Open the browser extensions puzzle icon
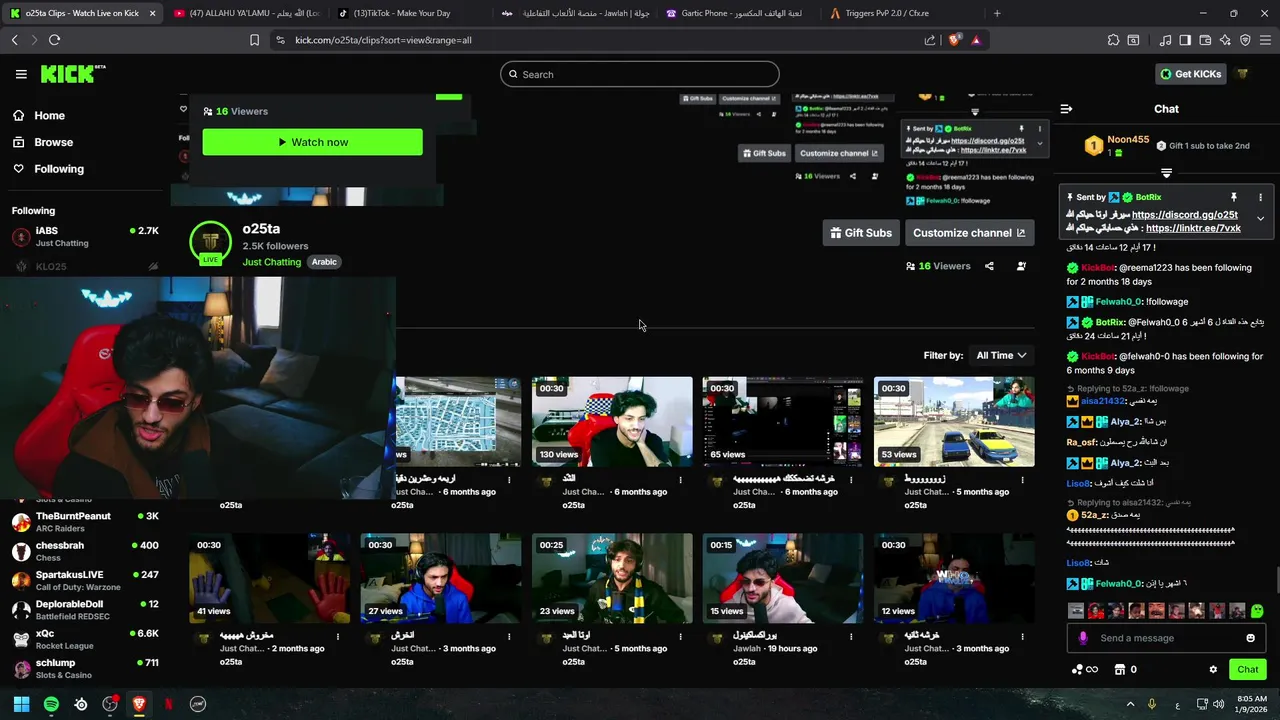This screenshot has width=1280, height=720. [1113, 40]
